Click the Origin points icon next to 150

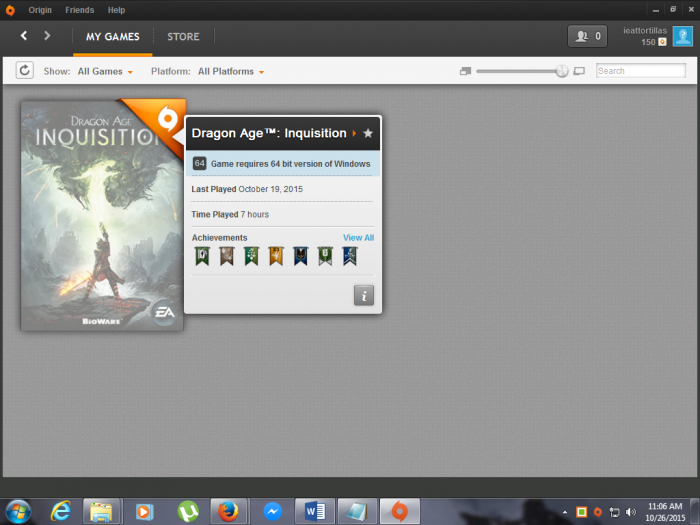pyautogui.click(x=662, y=42)
